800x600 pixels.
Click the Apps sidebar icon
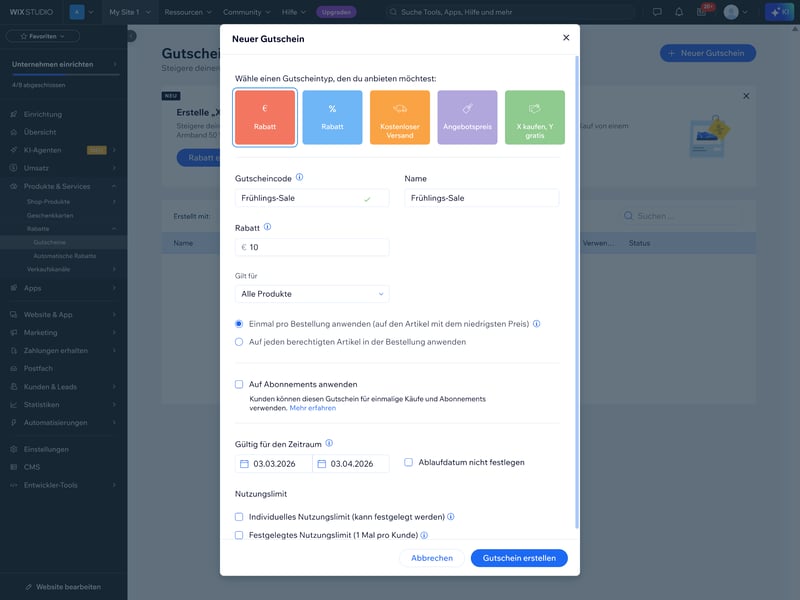coord(14,288)
